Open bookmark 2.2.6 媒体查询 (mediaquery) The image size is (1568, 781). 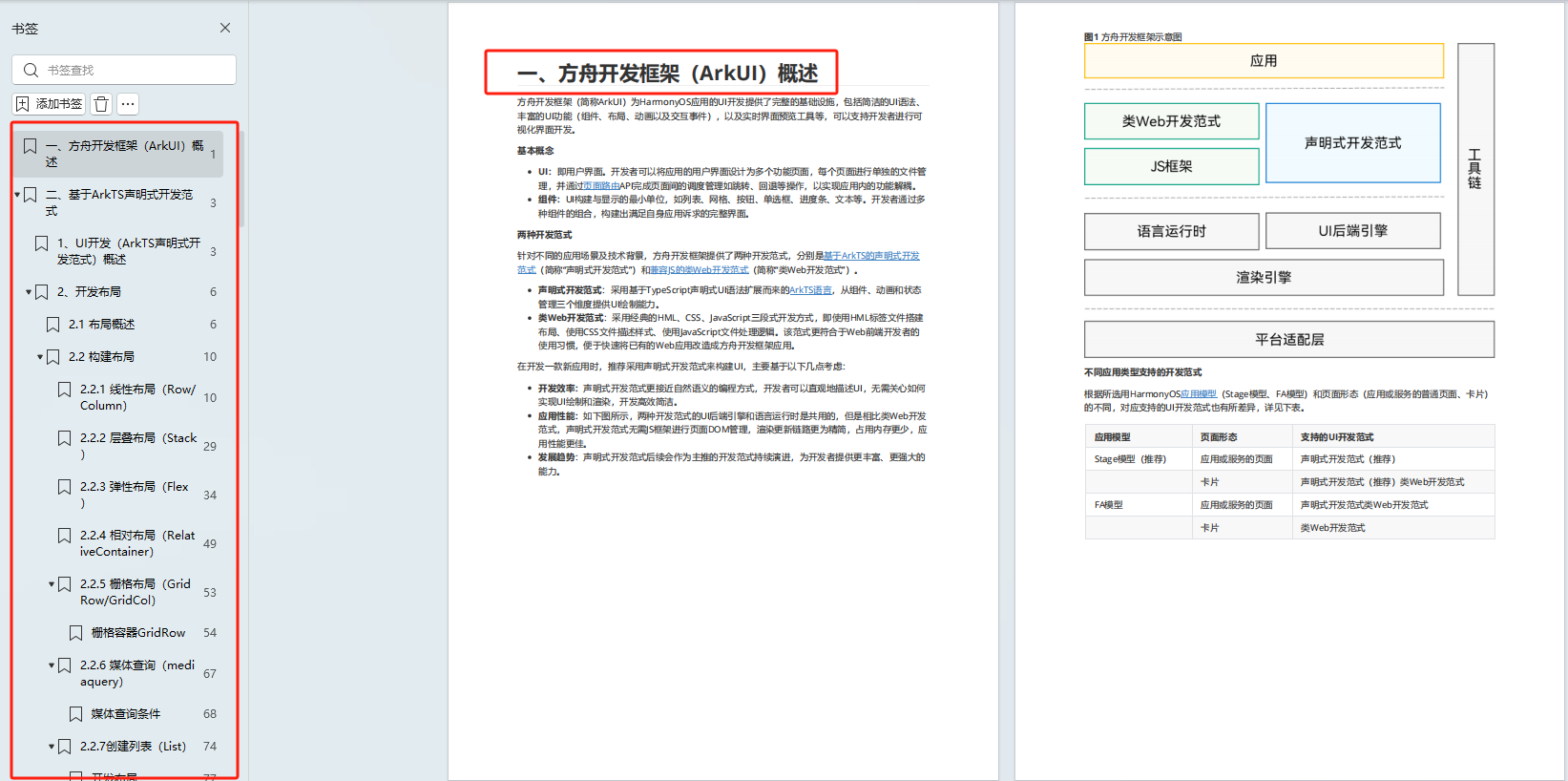tap(137, 673)
